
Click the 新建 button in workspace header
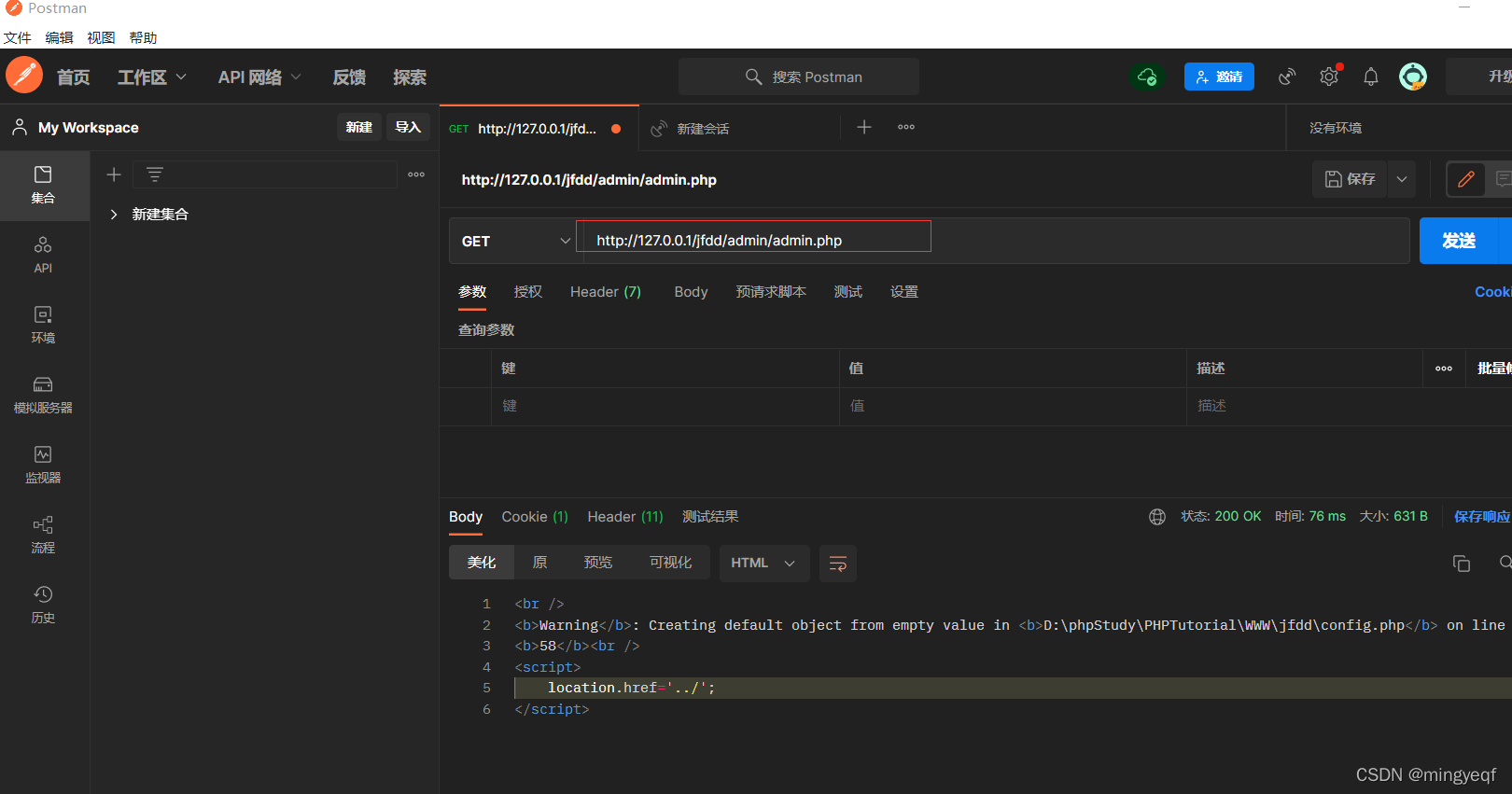[x=359, y=127]
